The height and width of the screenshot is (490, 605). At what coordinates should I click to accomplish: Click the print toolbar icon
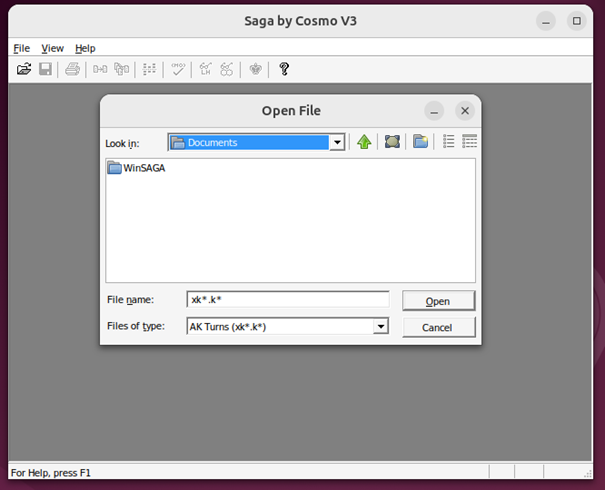[x=72, y=69]
